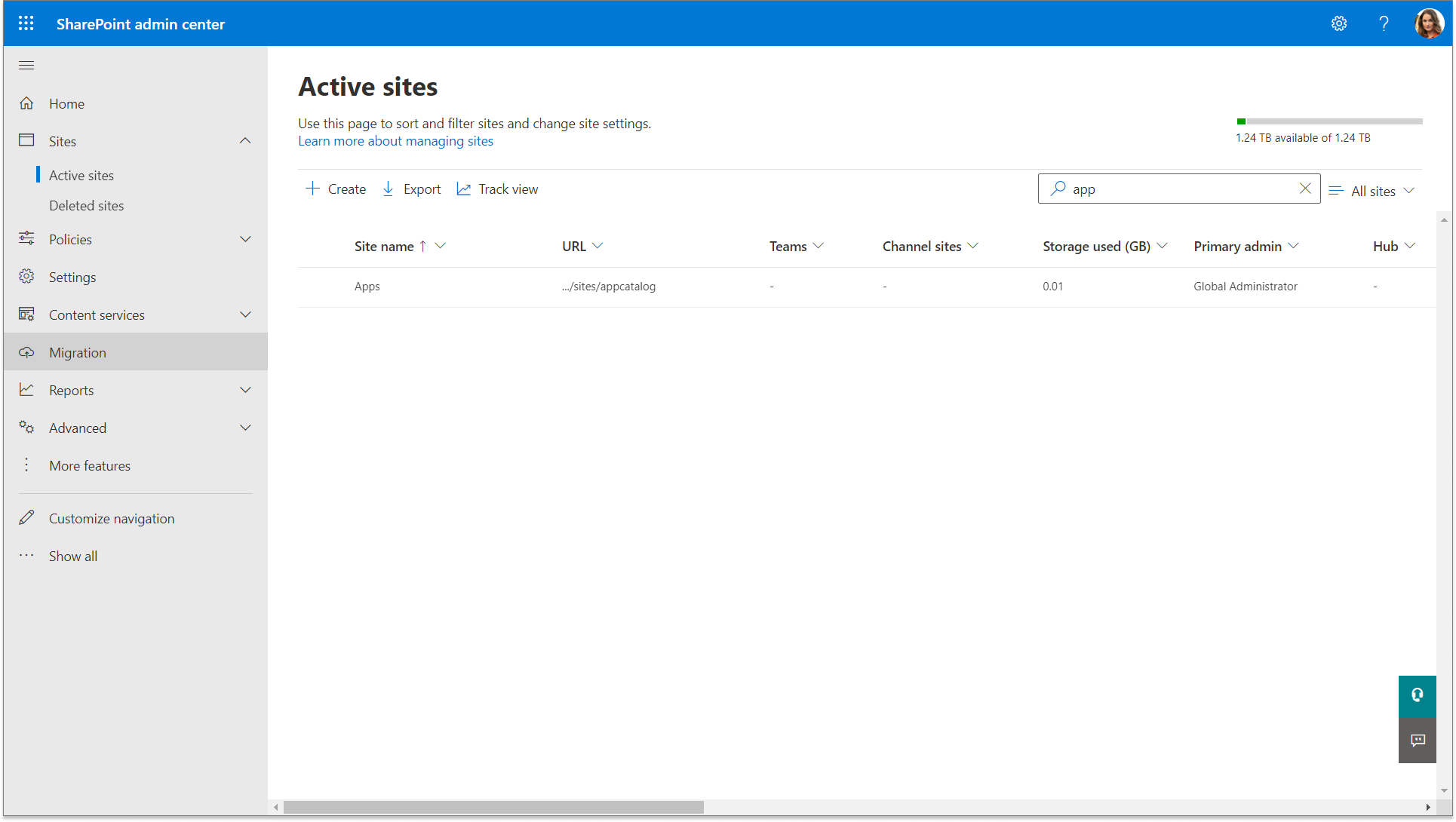Open the Migration navigation item
This screenshot has width=1456, height=822.
point(78,352)
